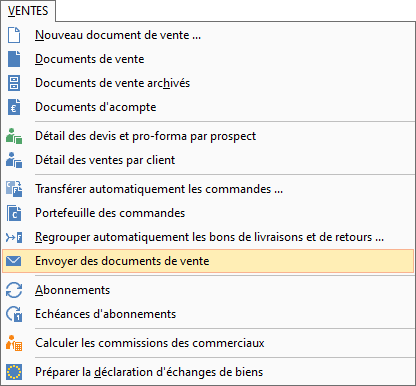Image resolution: width=416 pixels, height=386 pixels.
Task: Click the blank page icon for new sales document
Action: (x=14, y=35)
